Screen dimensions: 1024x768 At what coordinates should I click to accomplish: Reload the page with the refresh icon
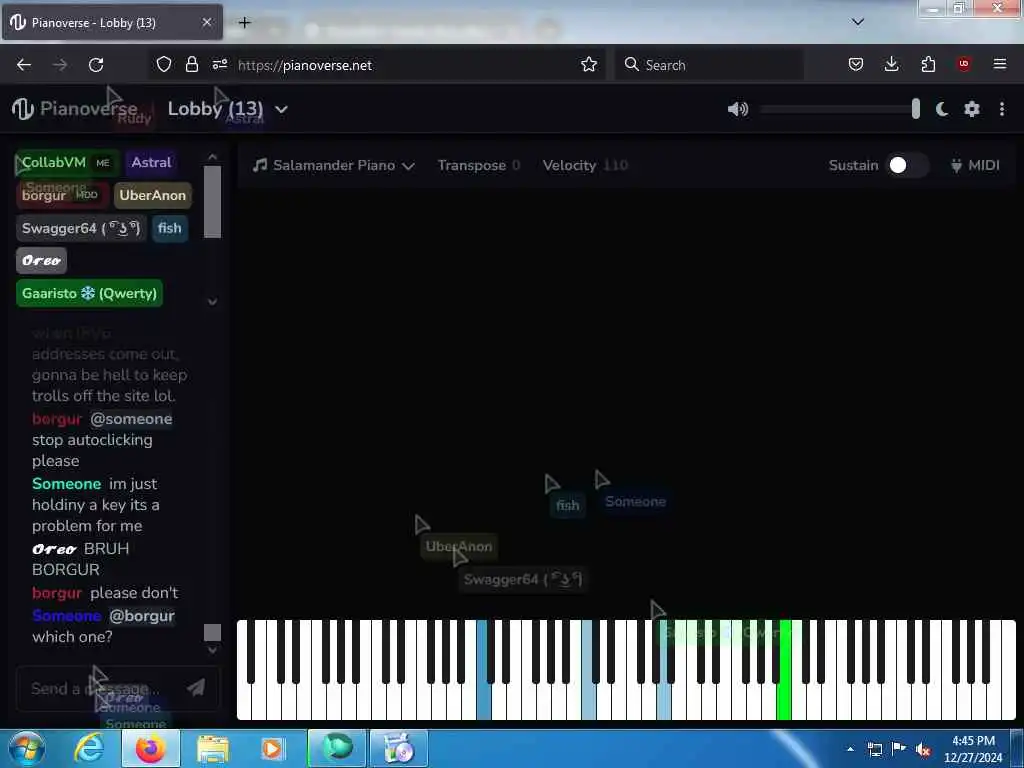[x=96, y=65]
